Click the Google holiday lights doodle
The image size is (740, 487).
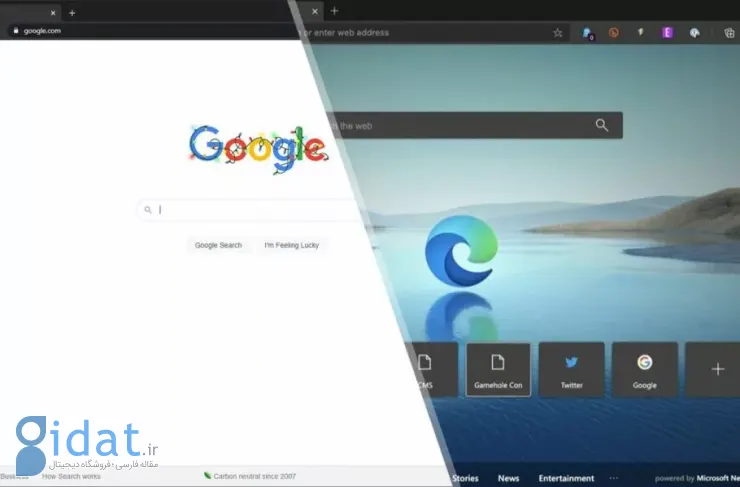258,149
